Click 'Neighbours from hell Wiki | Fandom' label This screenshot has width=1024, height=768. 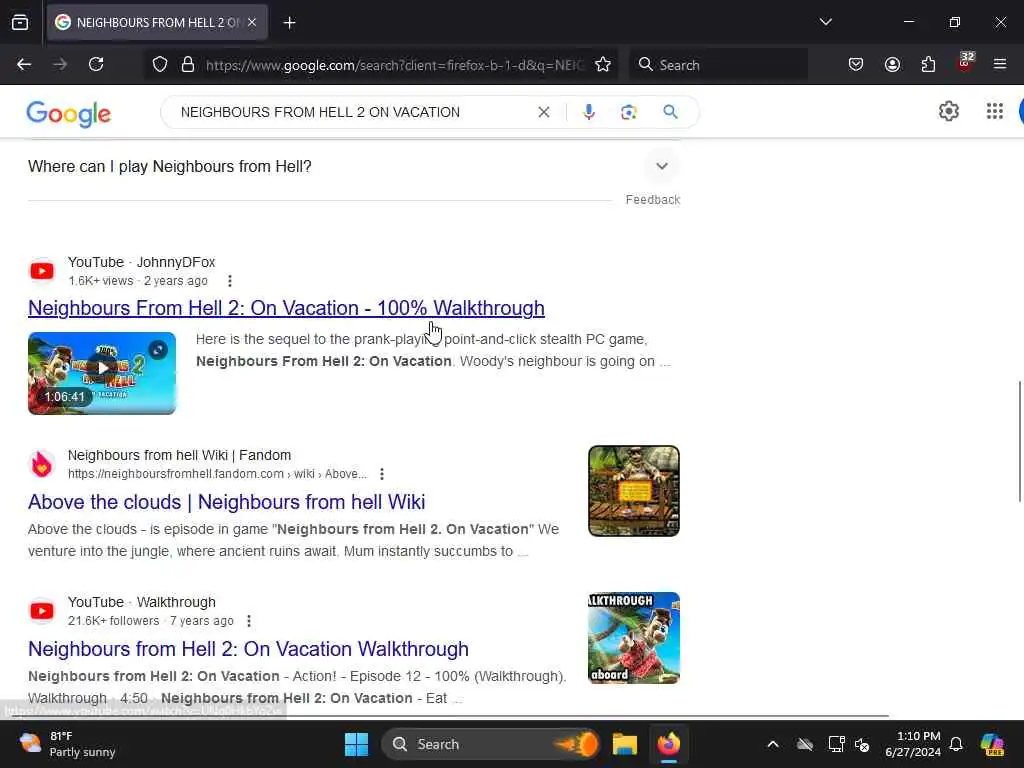[180, 455]
